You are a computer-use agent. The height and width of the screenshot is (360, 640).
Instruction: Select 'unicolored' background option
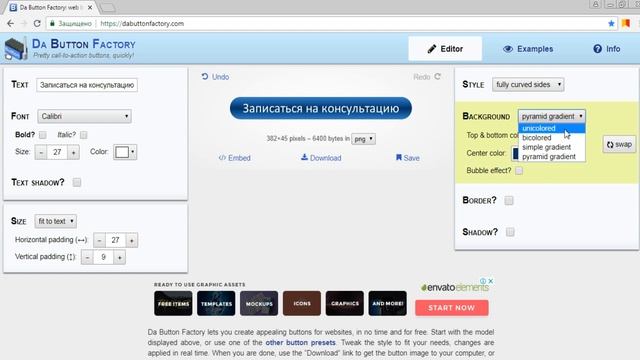551,128
